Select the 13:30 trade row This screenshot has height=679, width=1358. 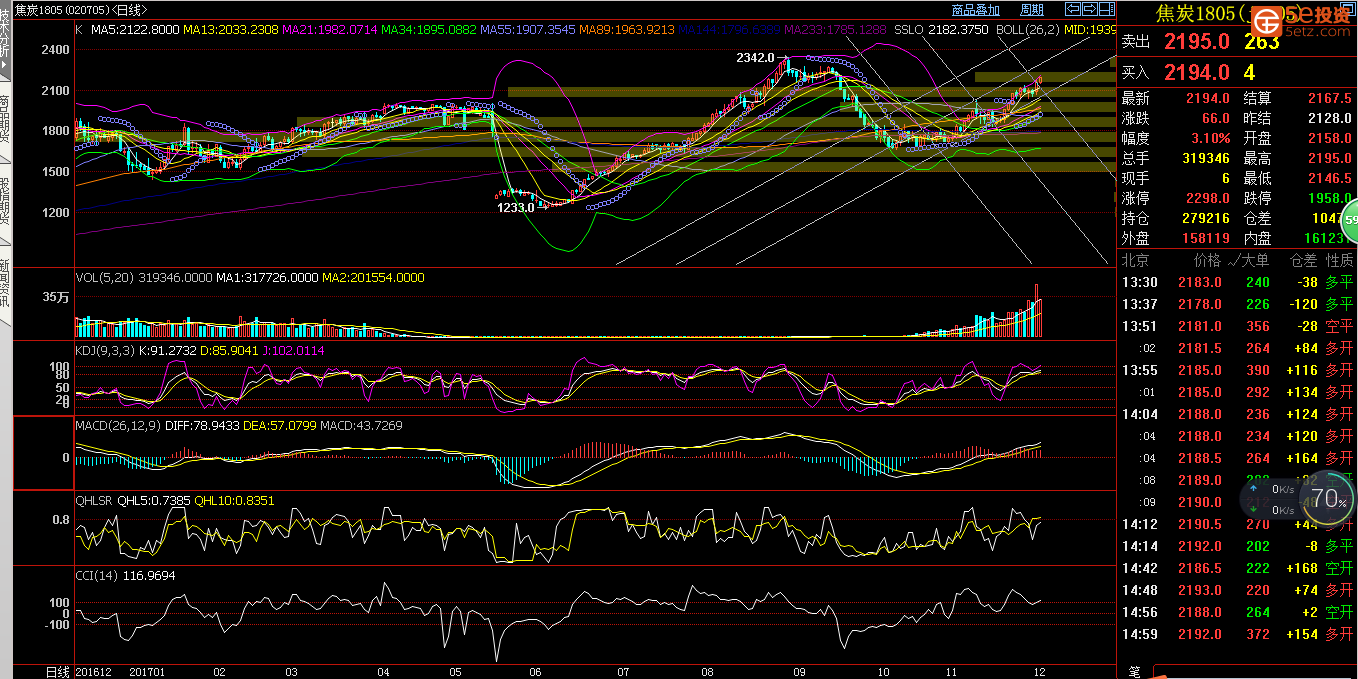1237,282
